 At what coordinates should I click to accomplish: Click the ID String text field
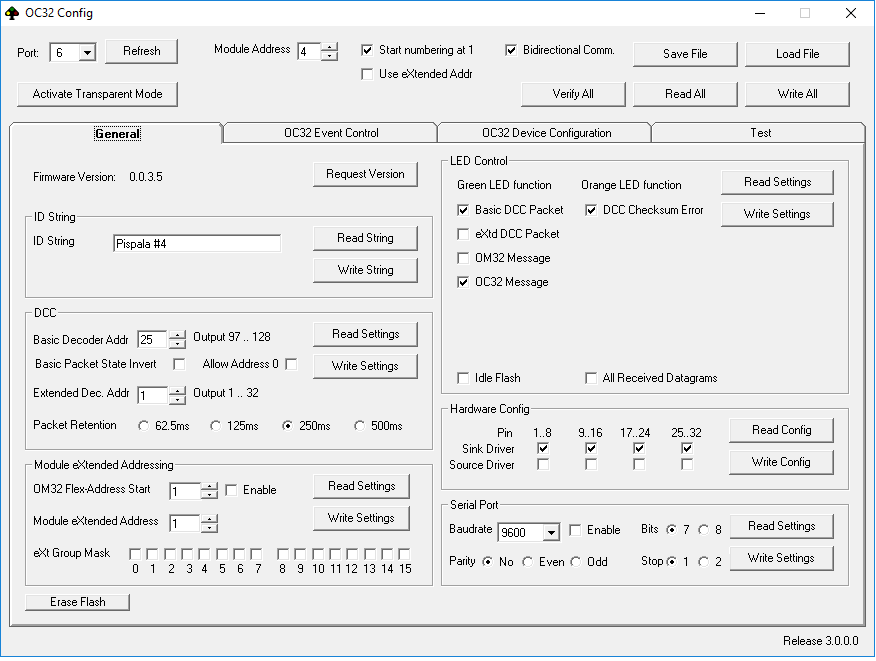[197, 243]
